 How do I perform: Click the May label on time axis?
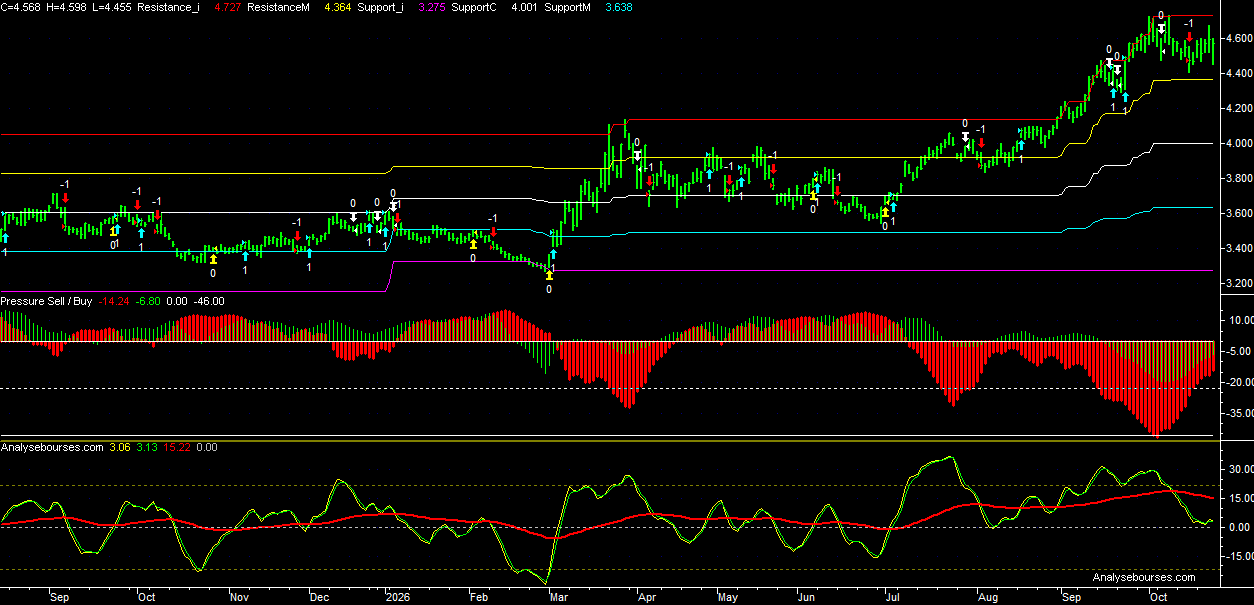(728, 597)
